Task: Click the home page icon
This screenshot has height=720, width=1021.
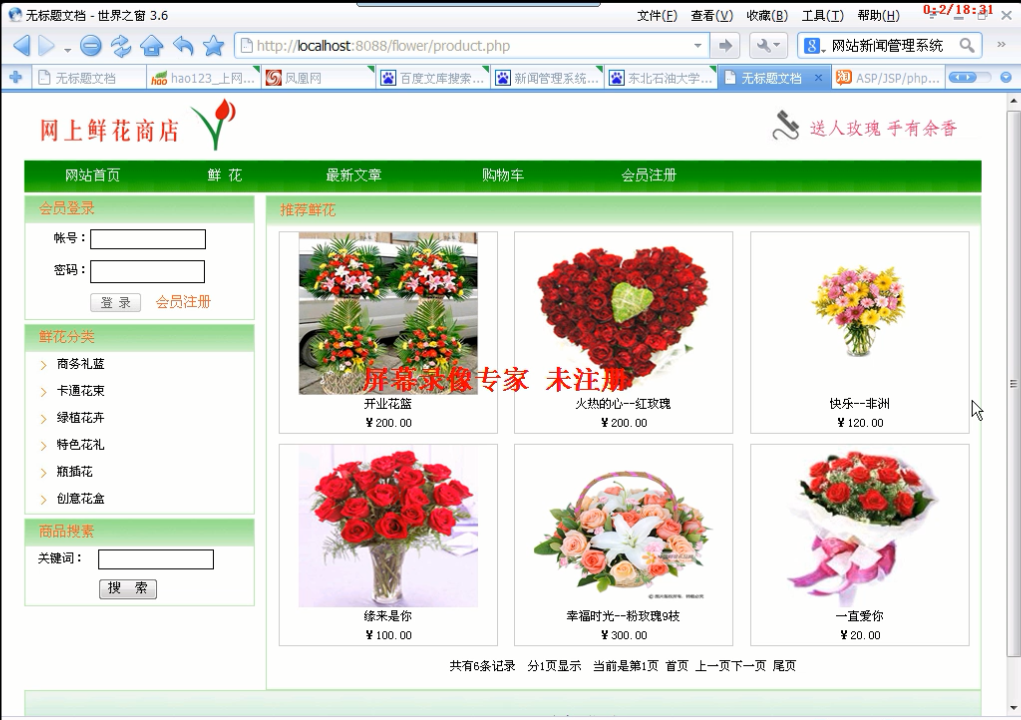Action: [x=151, y=46]
